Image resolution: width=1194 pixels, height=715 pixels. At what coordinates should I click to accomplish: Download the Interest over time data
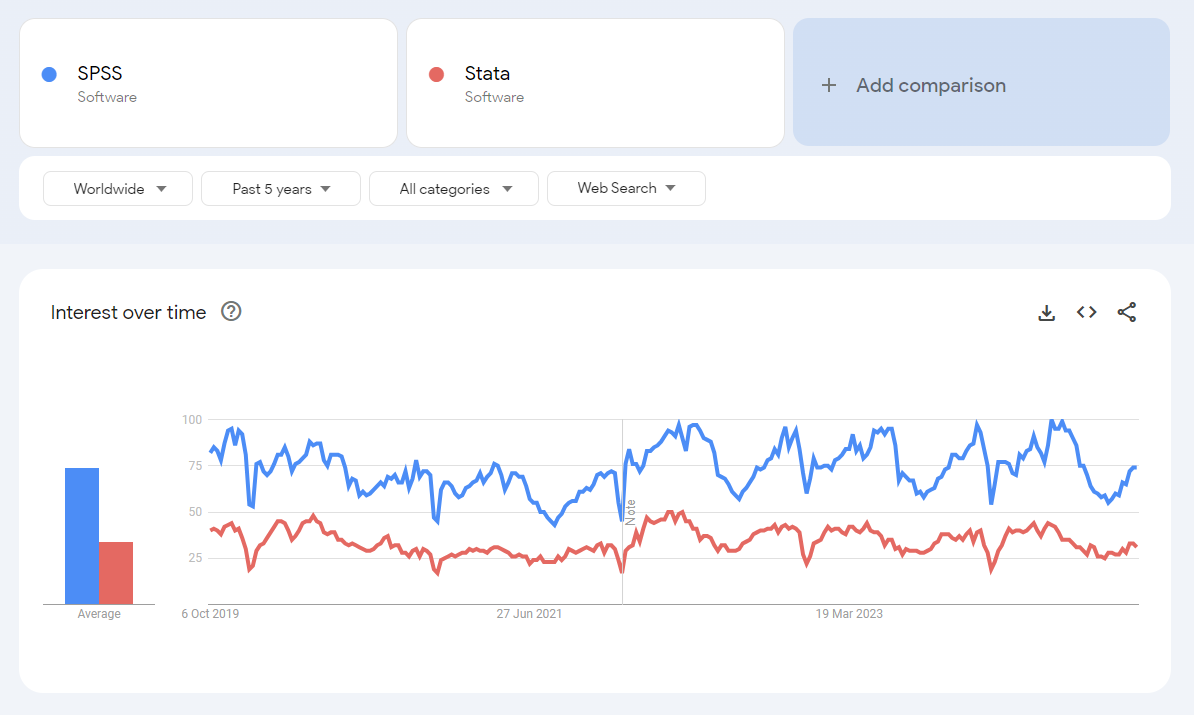click(1046, 312)
